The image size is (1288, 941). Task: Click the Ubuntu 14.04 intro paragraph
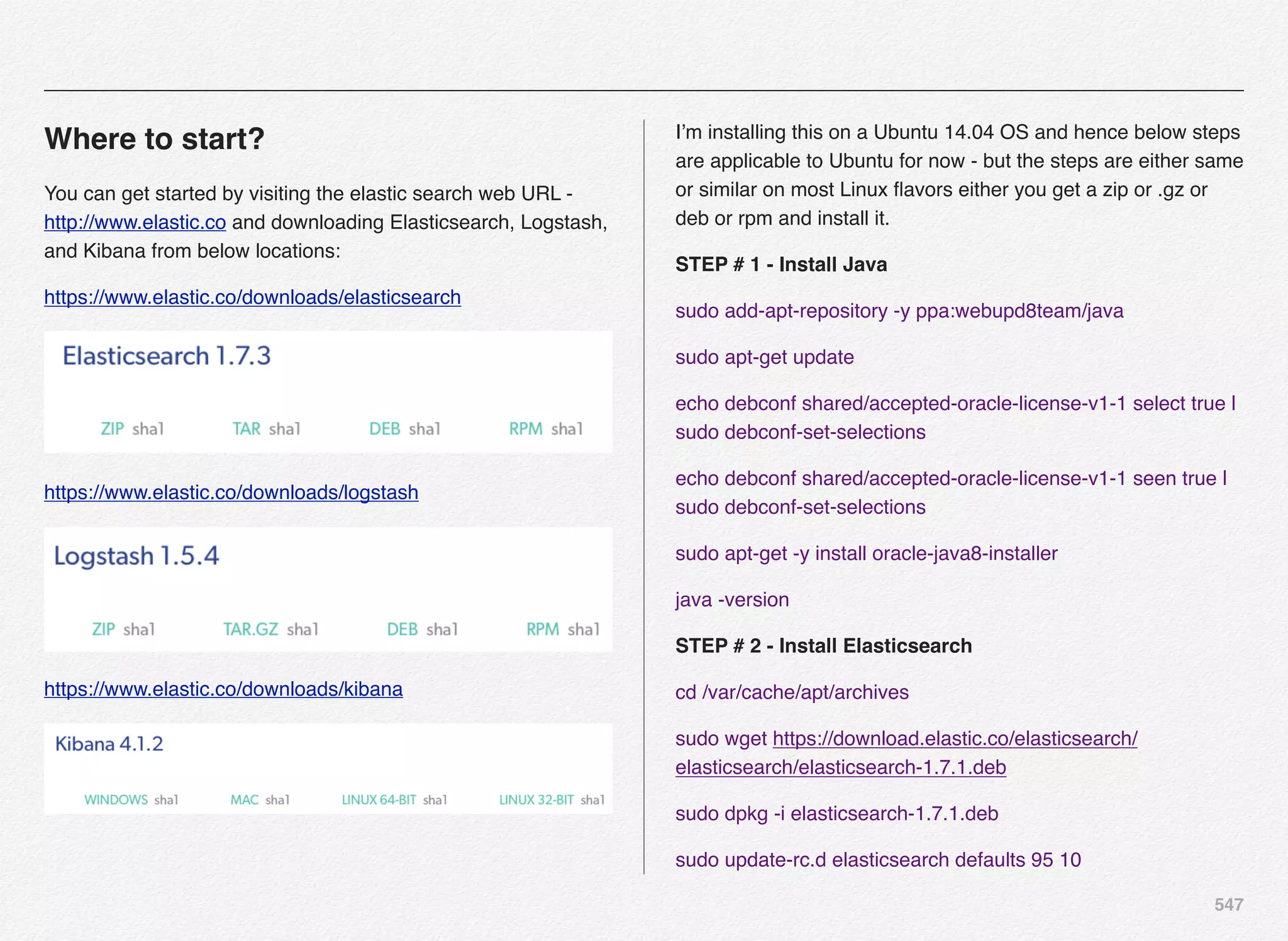tap(959, 175)
